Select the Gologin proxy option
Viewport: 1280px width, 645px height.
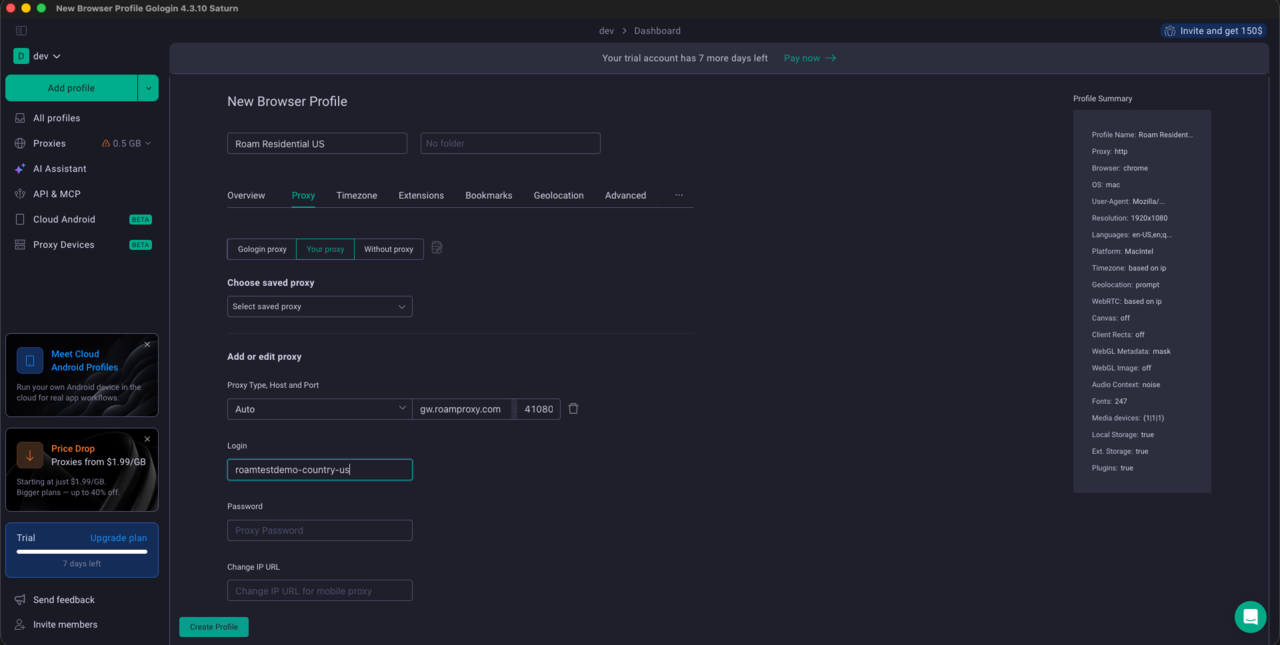pos(262,249)
